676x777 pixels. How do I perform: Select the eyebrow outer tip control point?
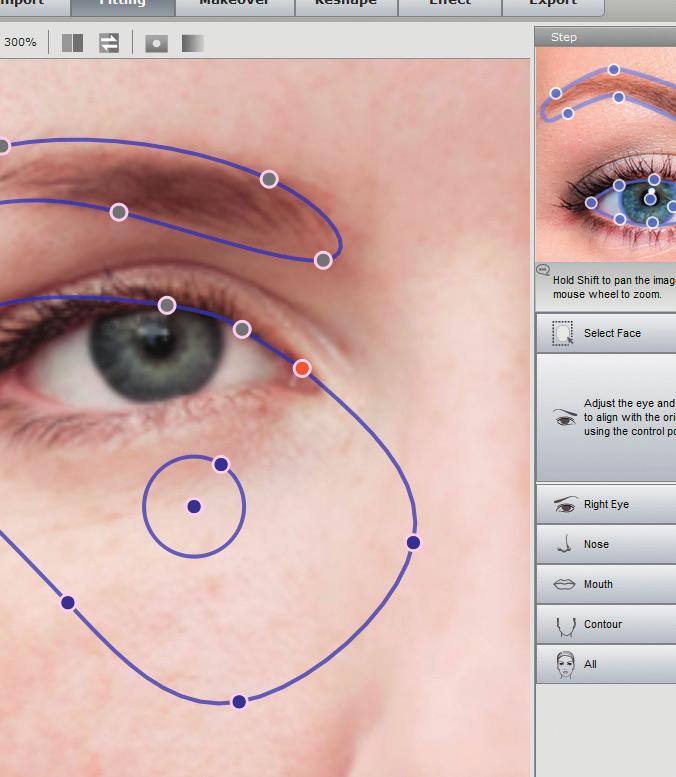click(323, 259)
